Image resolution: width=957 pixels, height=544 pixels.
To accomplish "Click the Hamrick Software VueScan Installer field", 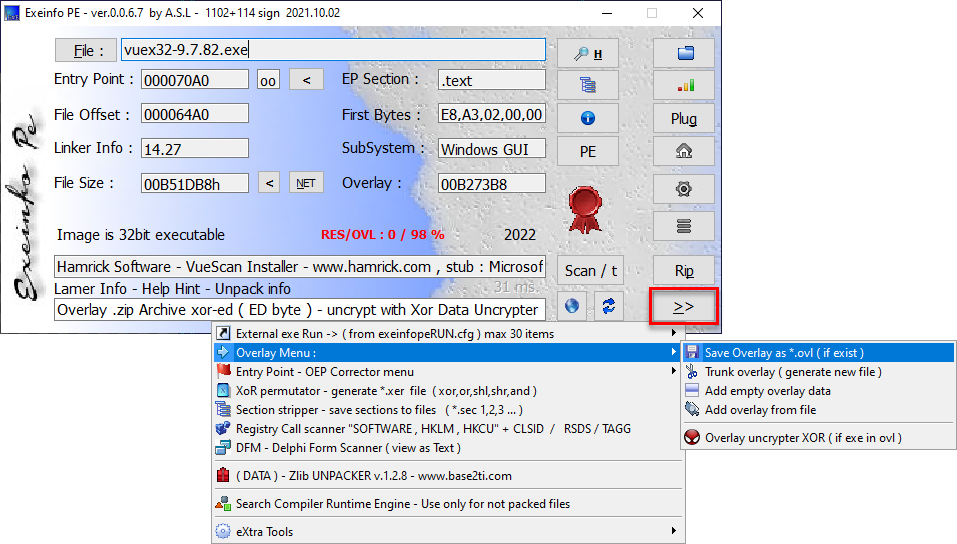I will pyautogui.click(x=300, y=267).
